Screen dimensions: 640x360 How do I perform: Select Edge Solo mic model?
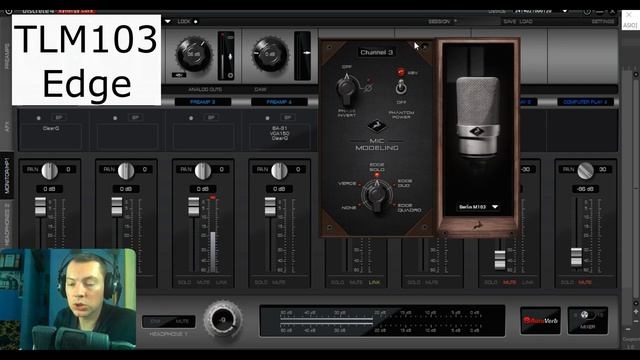pos(377,167)
